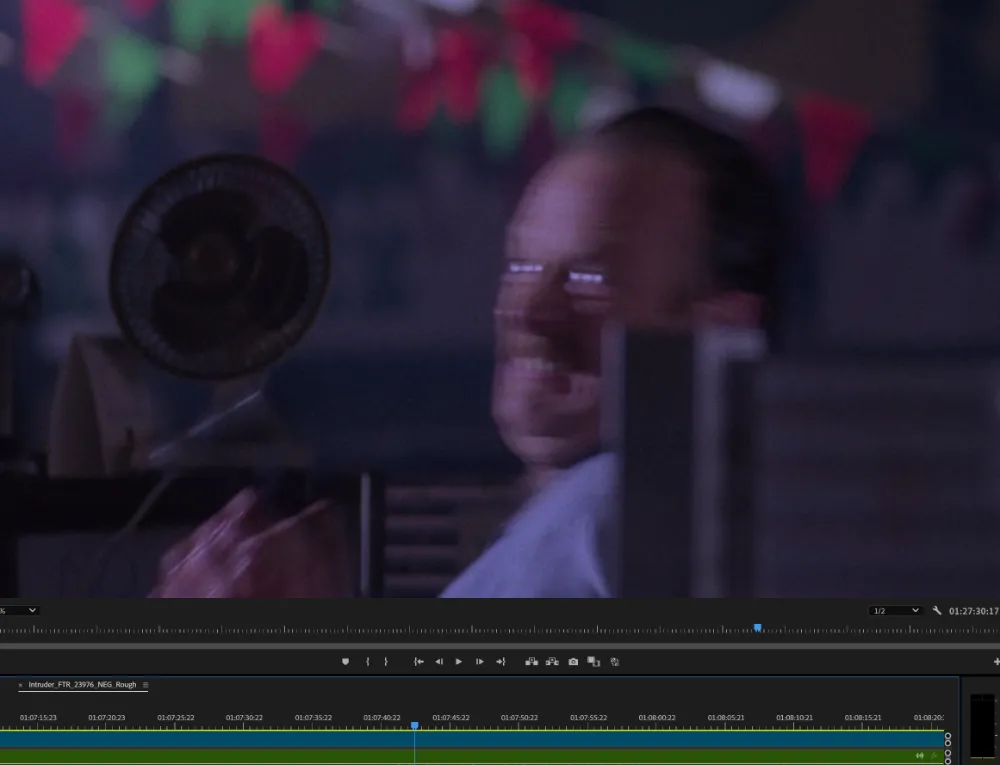Add a marker using the marker icon

tap(346, 661)
